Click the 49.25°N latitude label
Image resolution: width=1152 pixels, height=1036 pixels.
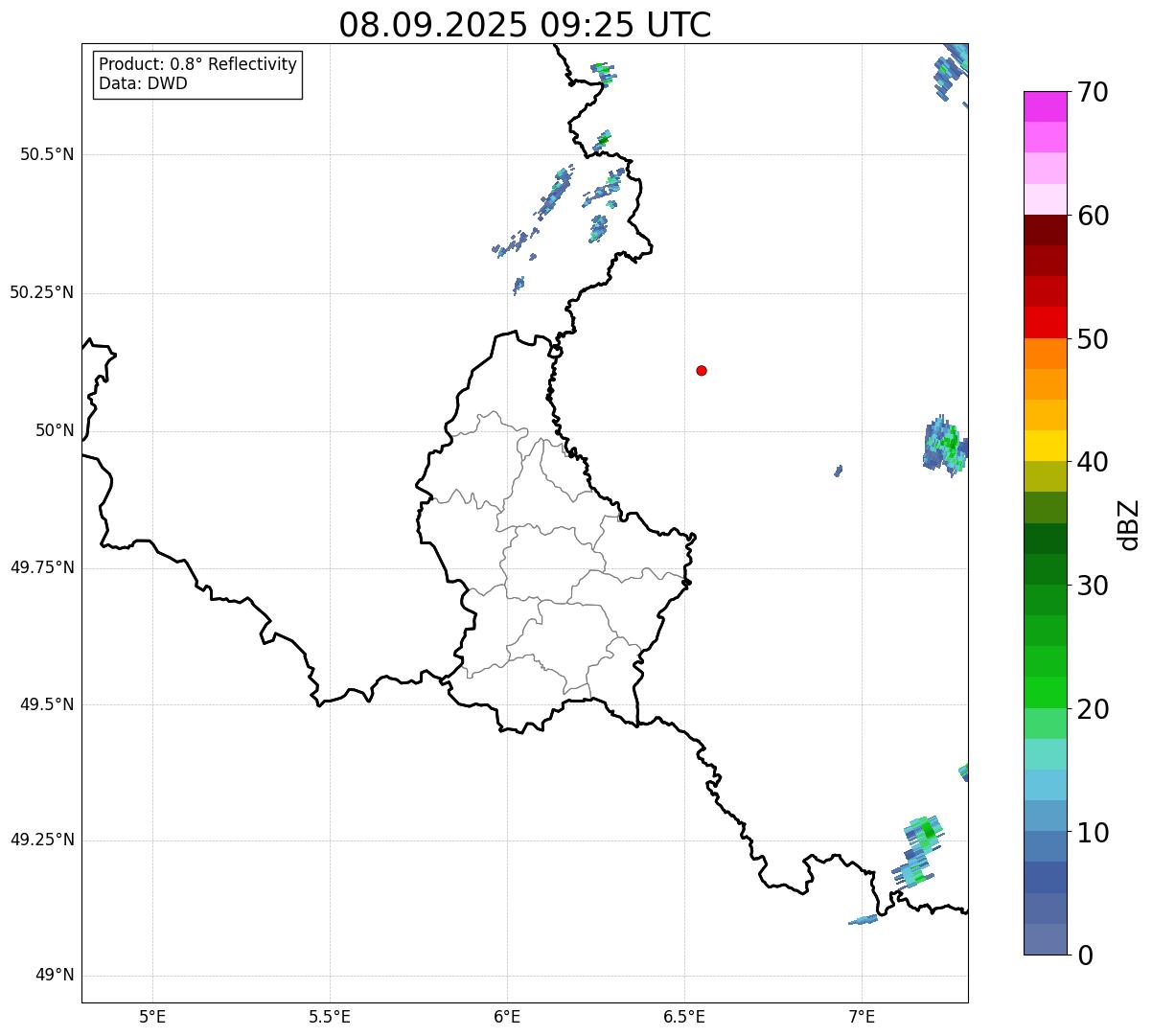click(41, 840)
